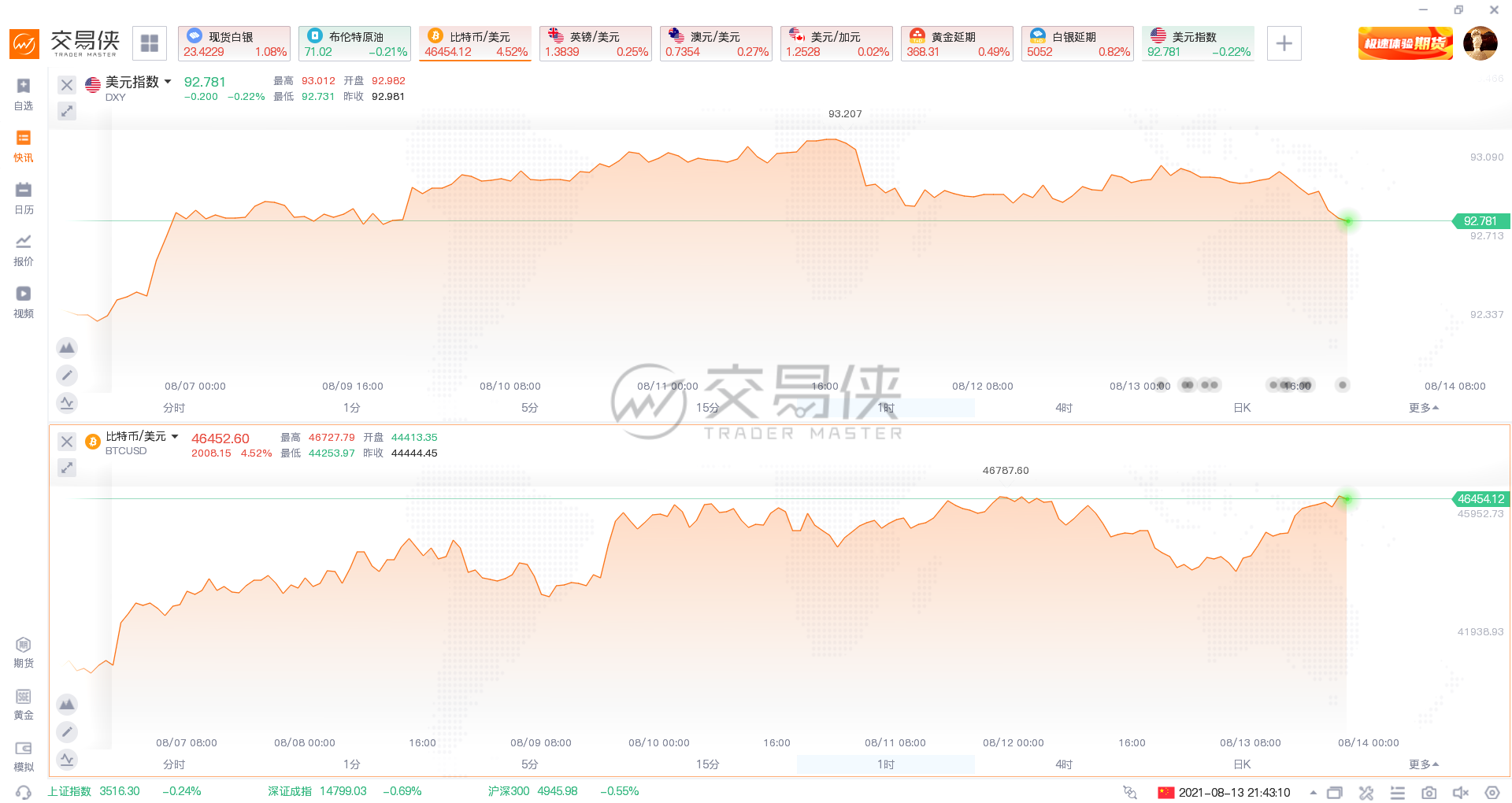Open the 视频 video sidebar icon
1512x803 pixels.
pyautogui.click(x=24, y=302)
